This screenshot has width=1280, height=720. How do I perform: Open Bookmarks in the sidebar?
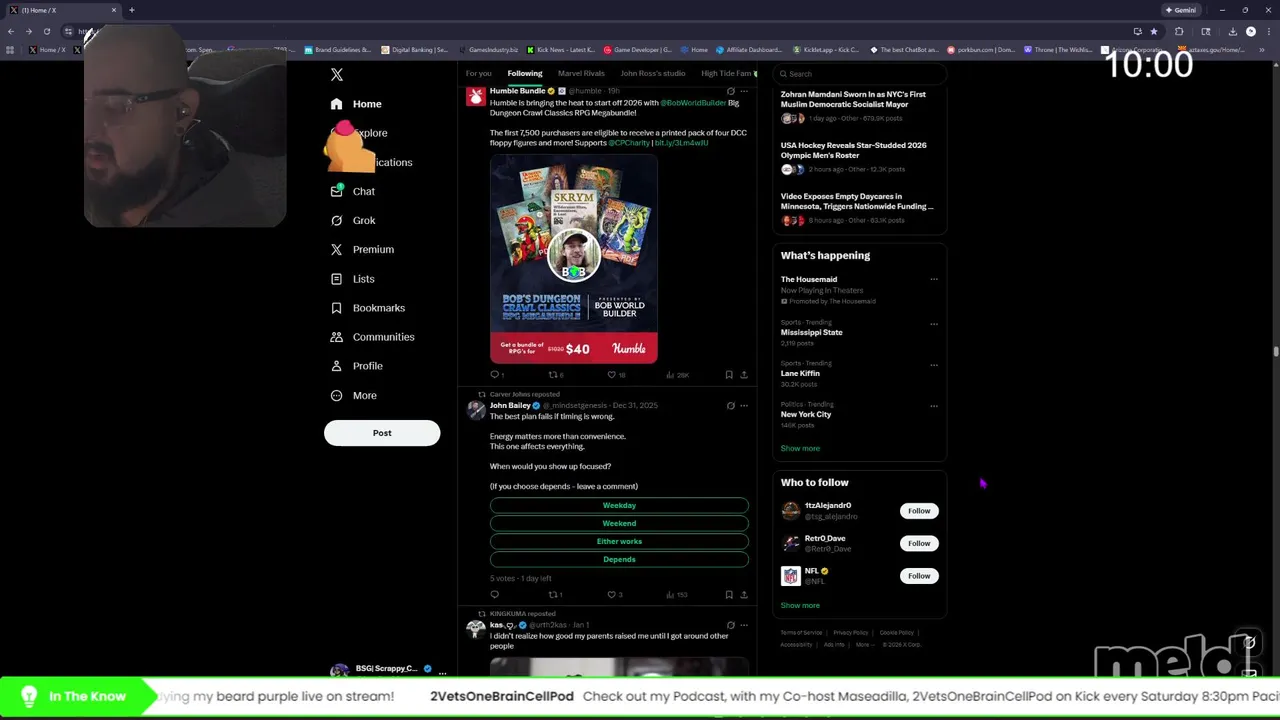(367, 308)
